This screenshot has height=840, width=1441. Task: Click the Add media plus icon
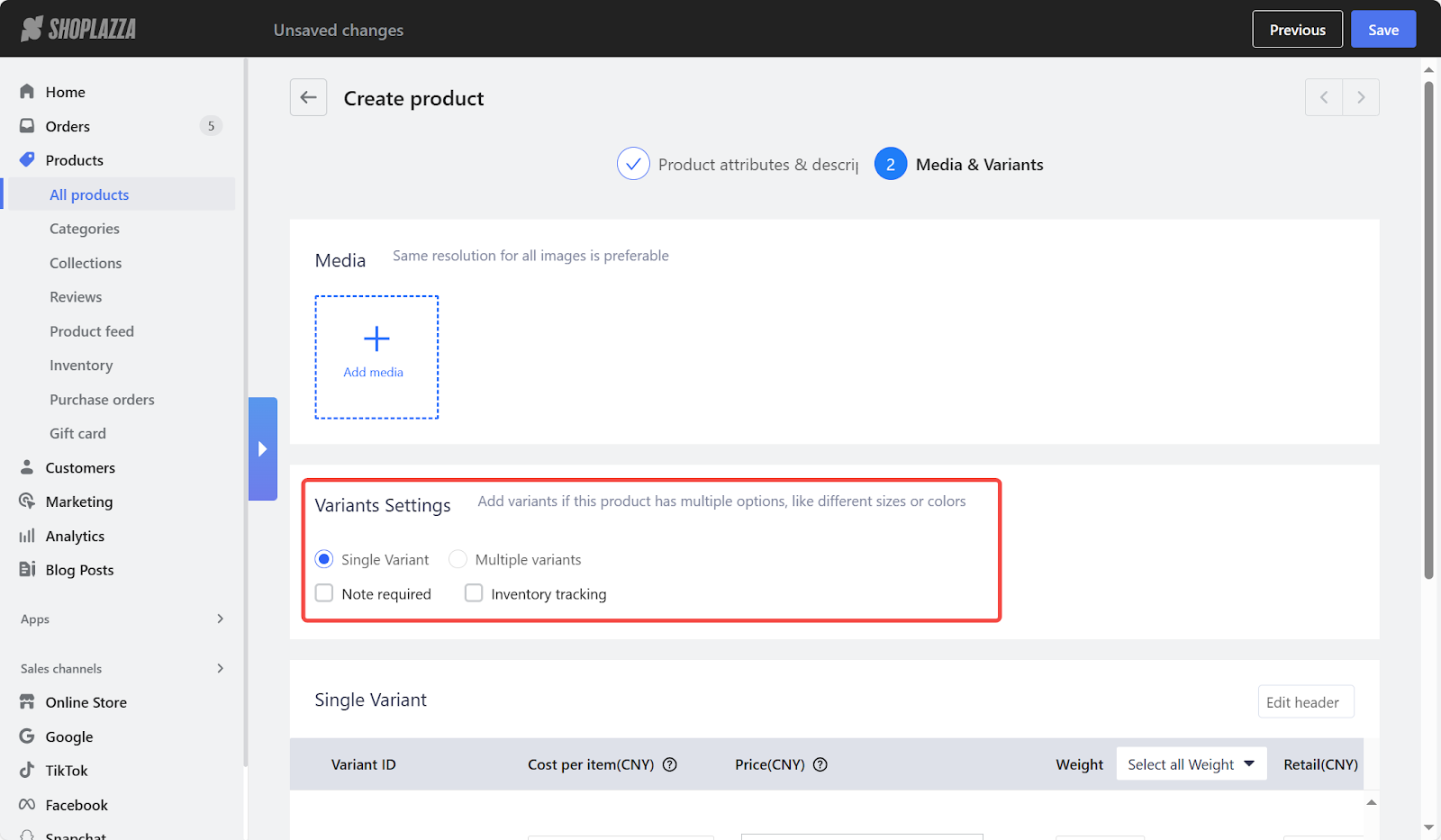coord(376,339)
